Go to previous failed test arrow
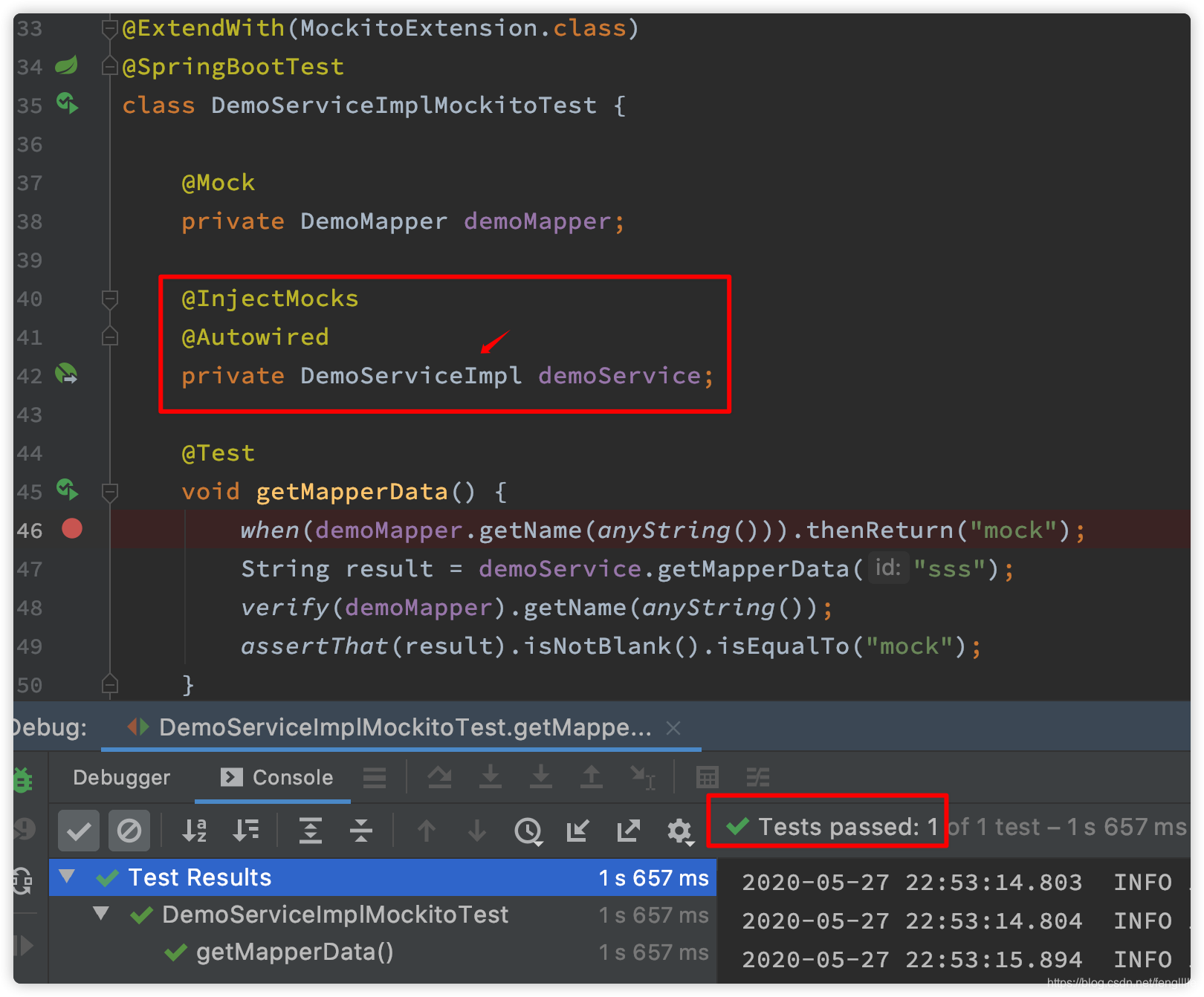The width and height of the screenshot is (1204, 997). point(427,831)
